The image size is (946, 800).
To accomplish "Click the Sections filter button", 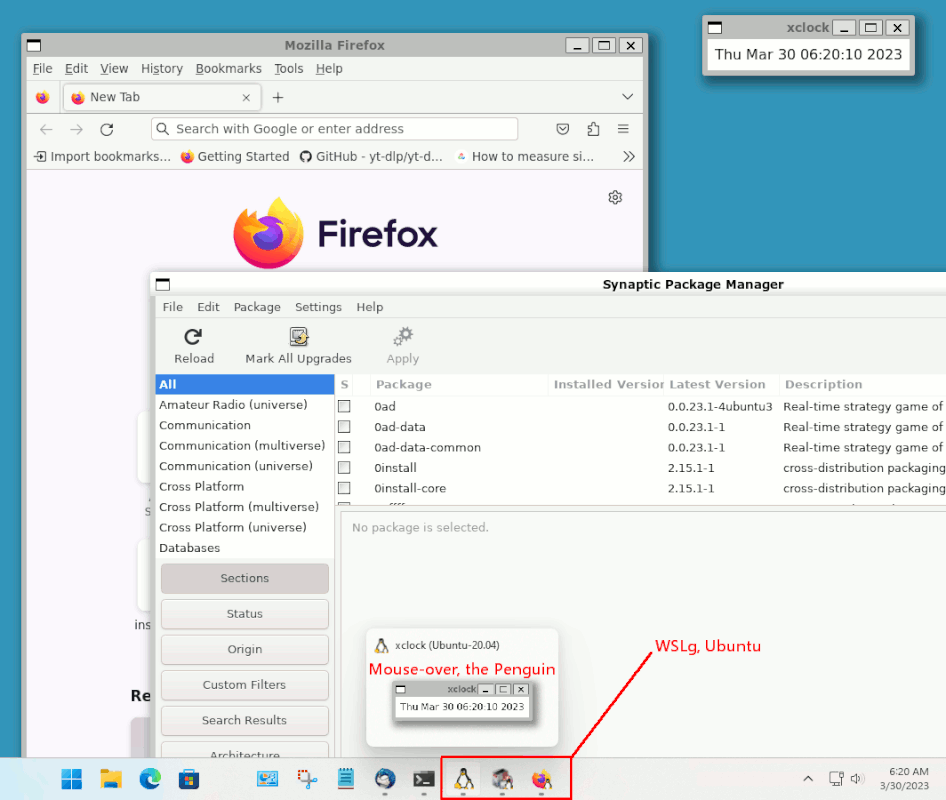I will [x=244, y=578].
